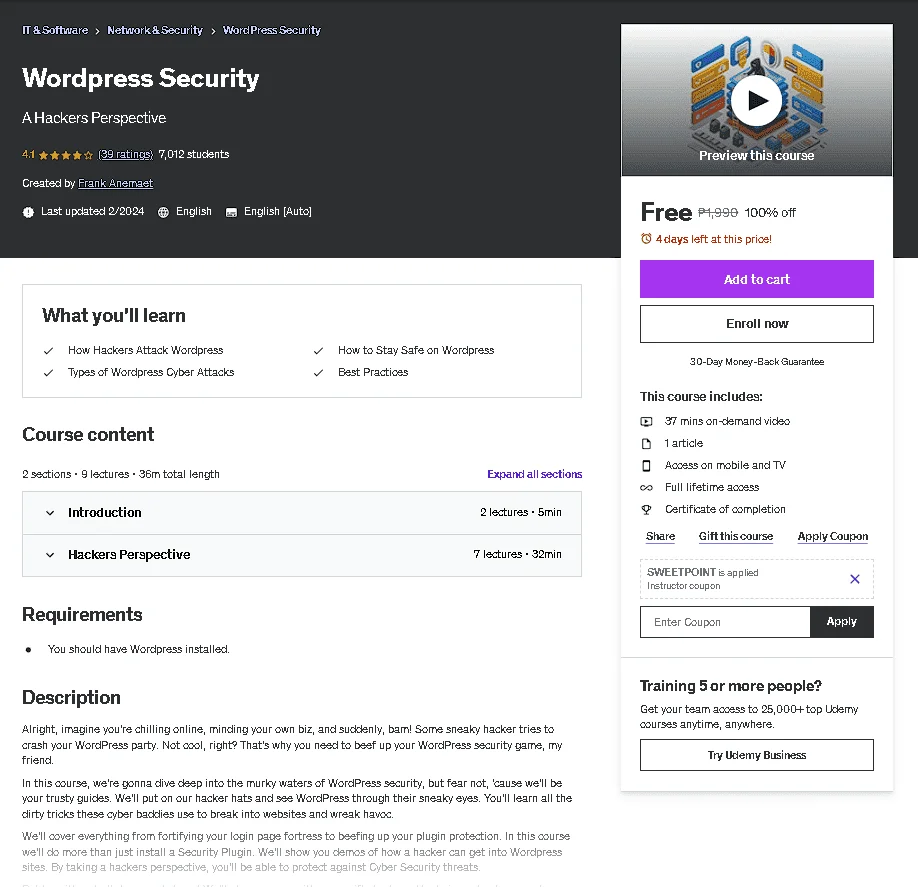Click the video icon beside on-demand video
This screenshot has height=887, width=918.
click(646, 422)
